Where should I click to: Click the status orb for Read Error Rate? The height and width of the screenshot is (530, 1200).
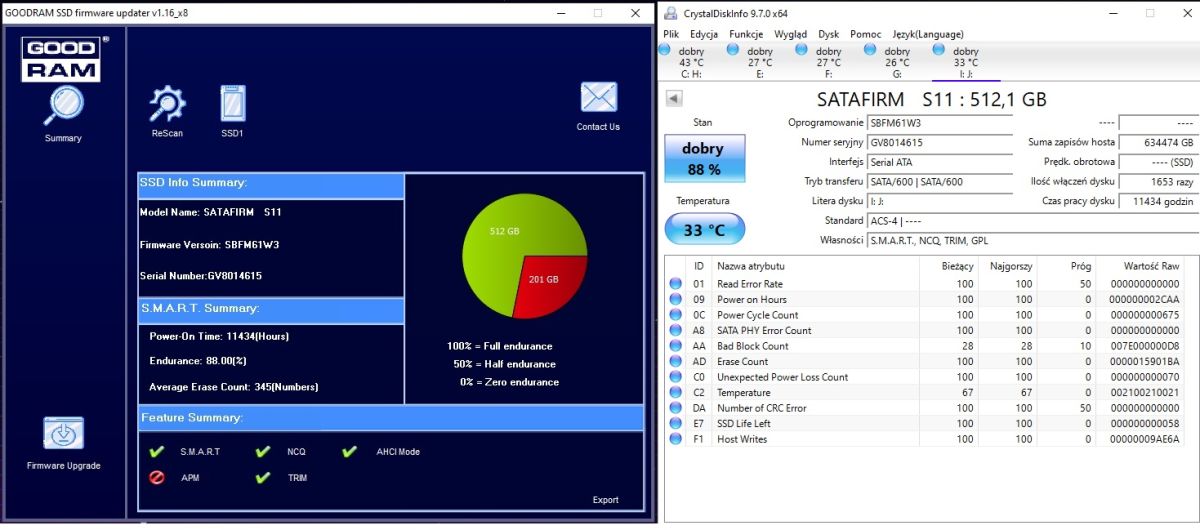pyautogui.click(x=676, y=284)
